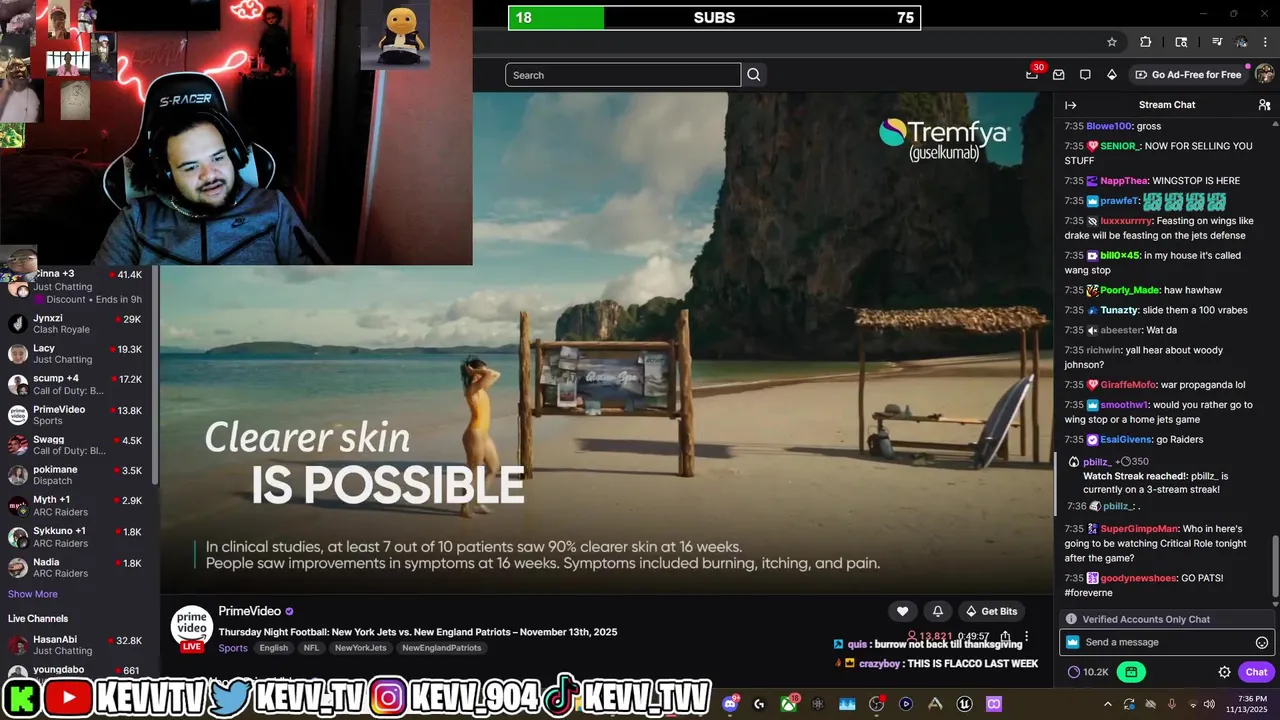
Task: Click the Bits diamond icon in top bar
Action: click(1111, 75)
